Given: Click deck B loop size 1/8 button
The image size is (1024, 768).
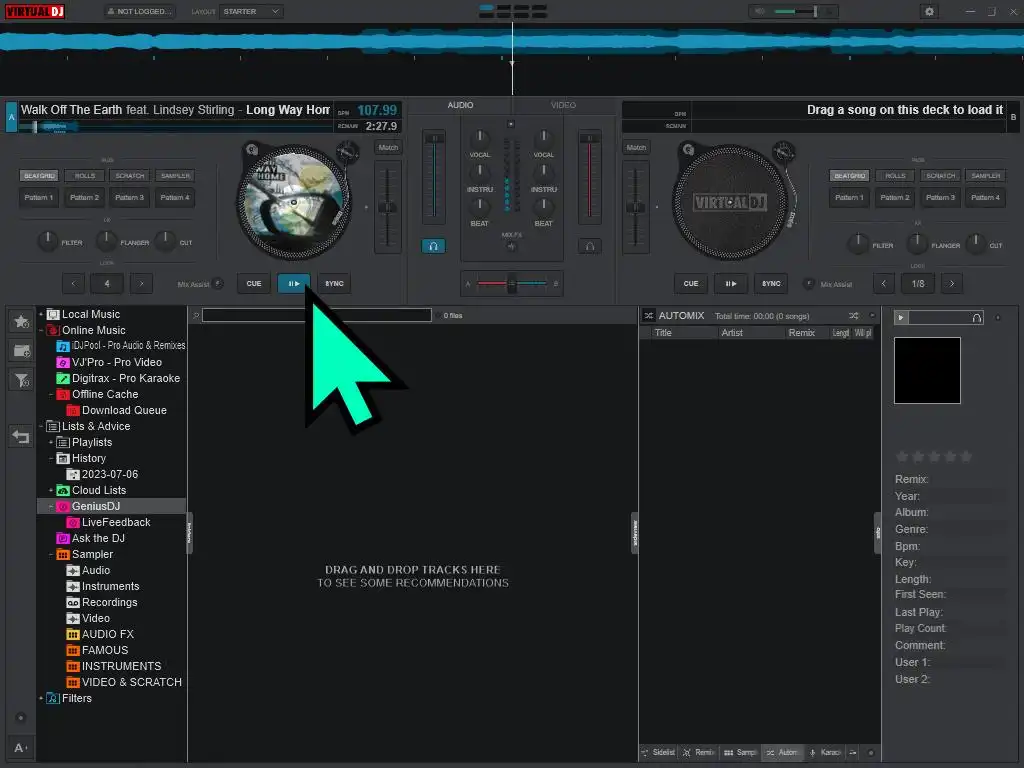Looking at the screenshot, I should click(918, 283).
